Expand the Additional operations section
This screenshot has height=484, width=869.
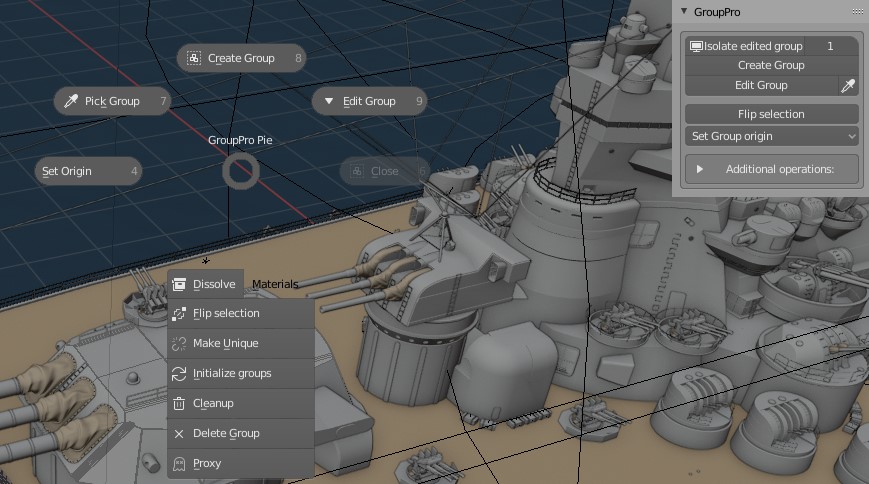point(771,169)
